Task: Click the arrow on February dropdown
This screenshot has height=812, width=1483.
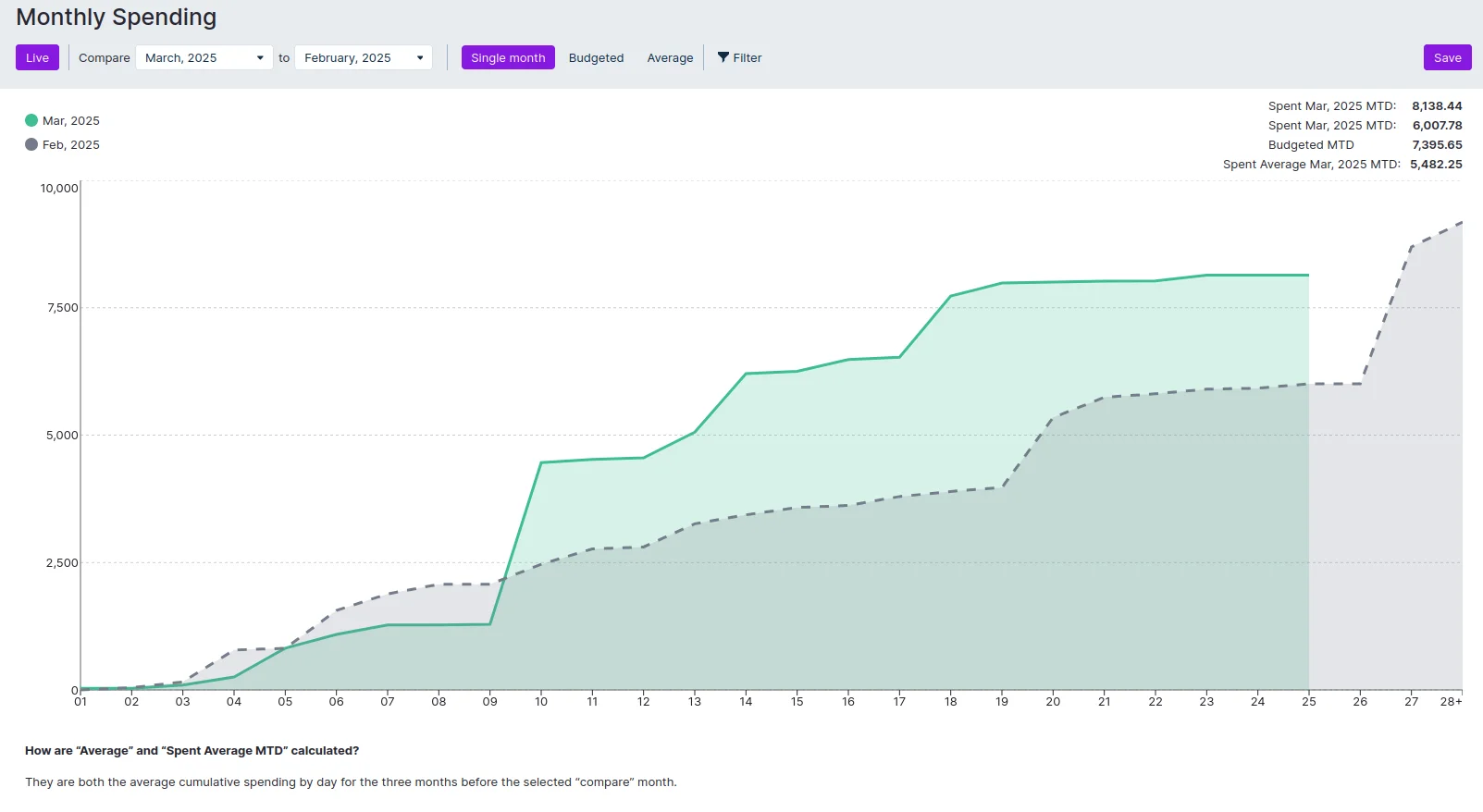Action: click(420, 57)
